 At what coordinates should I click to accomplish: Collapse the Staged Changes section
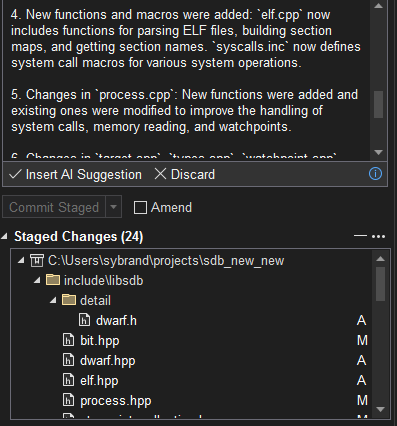click(x=4, y=236)
